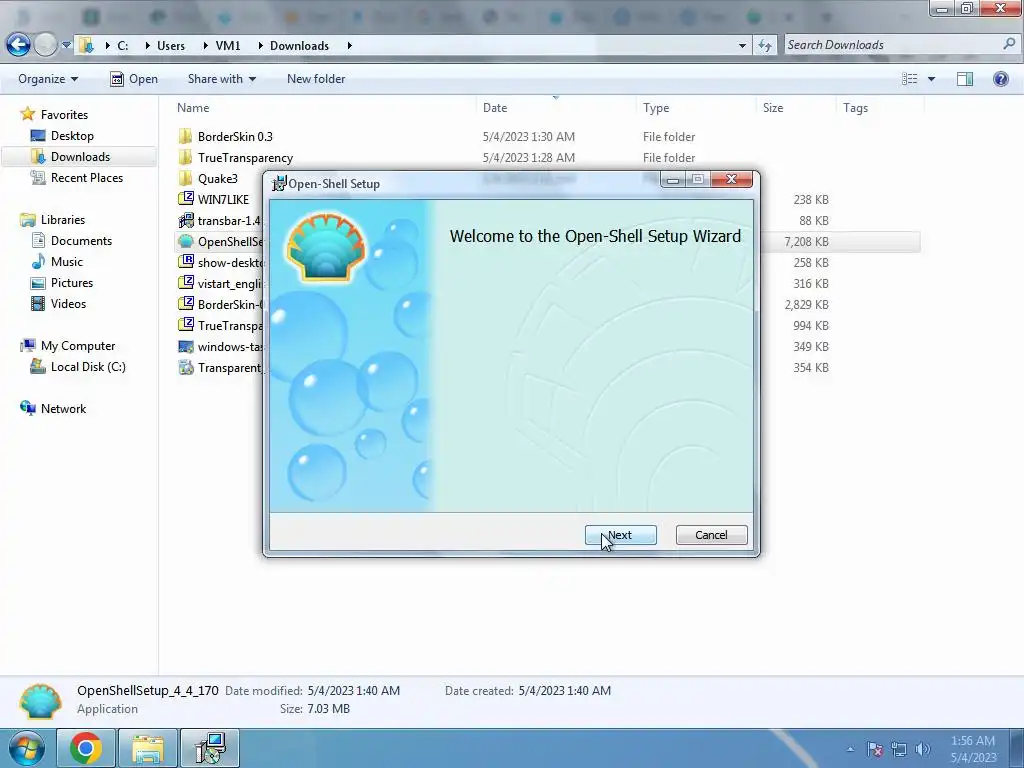1024x768 pixels.
Task: Select Network in the navigation pane
Action: tap(63, 409)
